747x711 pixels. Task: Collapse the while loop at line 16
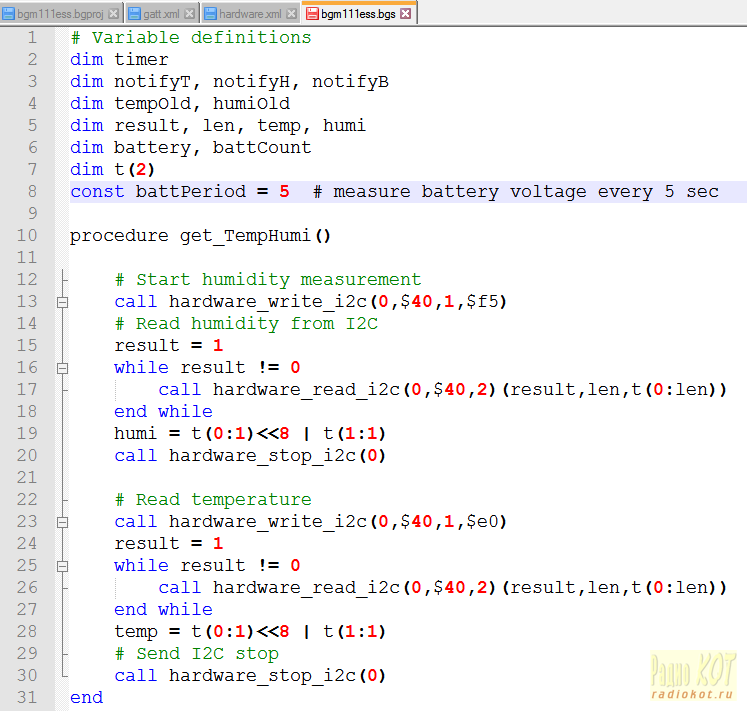[62, 368]
